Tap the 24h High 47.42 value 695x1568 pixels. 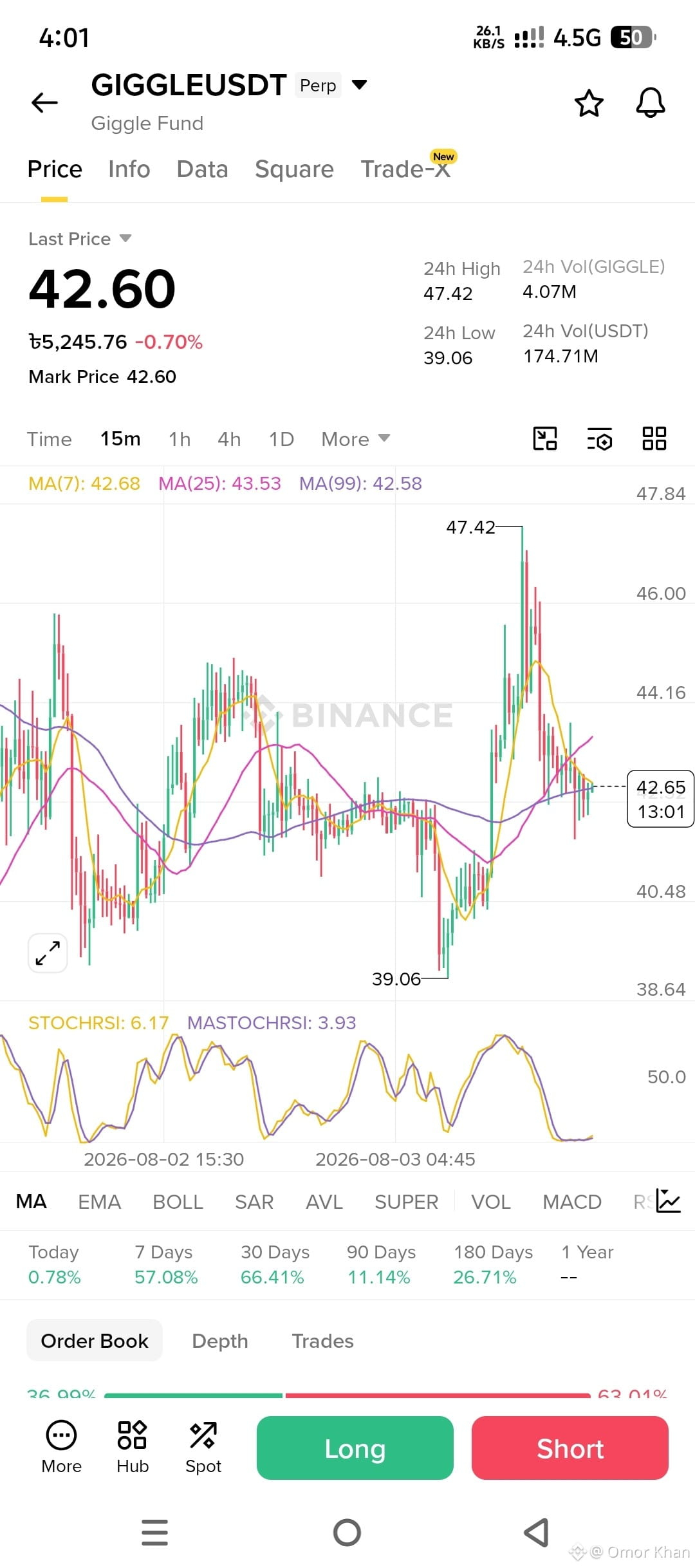[x=448, y=294]
